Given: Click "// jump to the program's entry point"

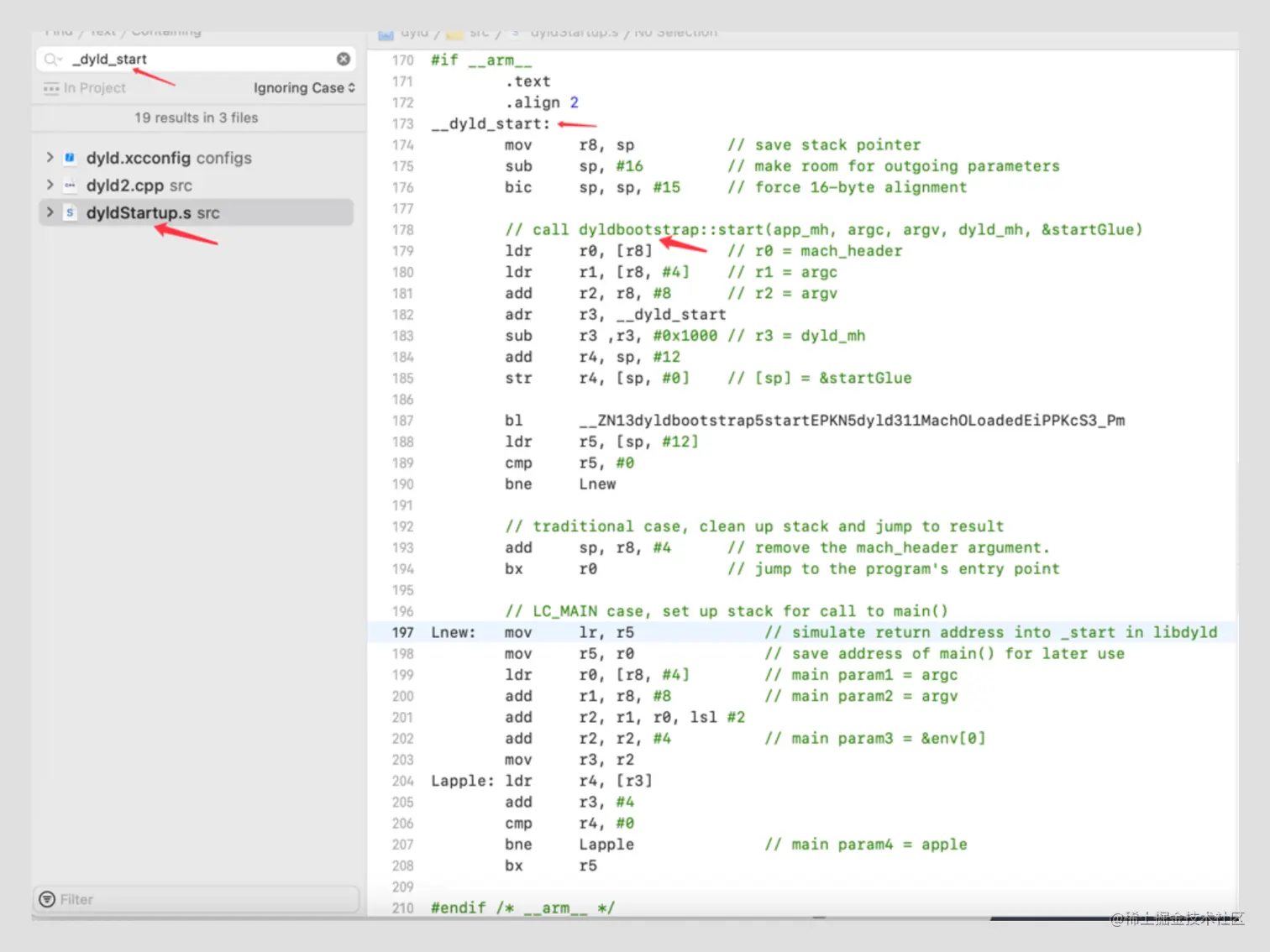Looking at the screenshot, I should tap(894, 569).
